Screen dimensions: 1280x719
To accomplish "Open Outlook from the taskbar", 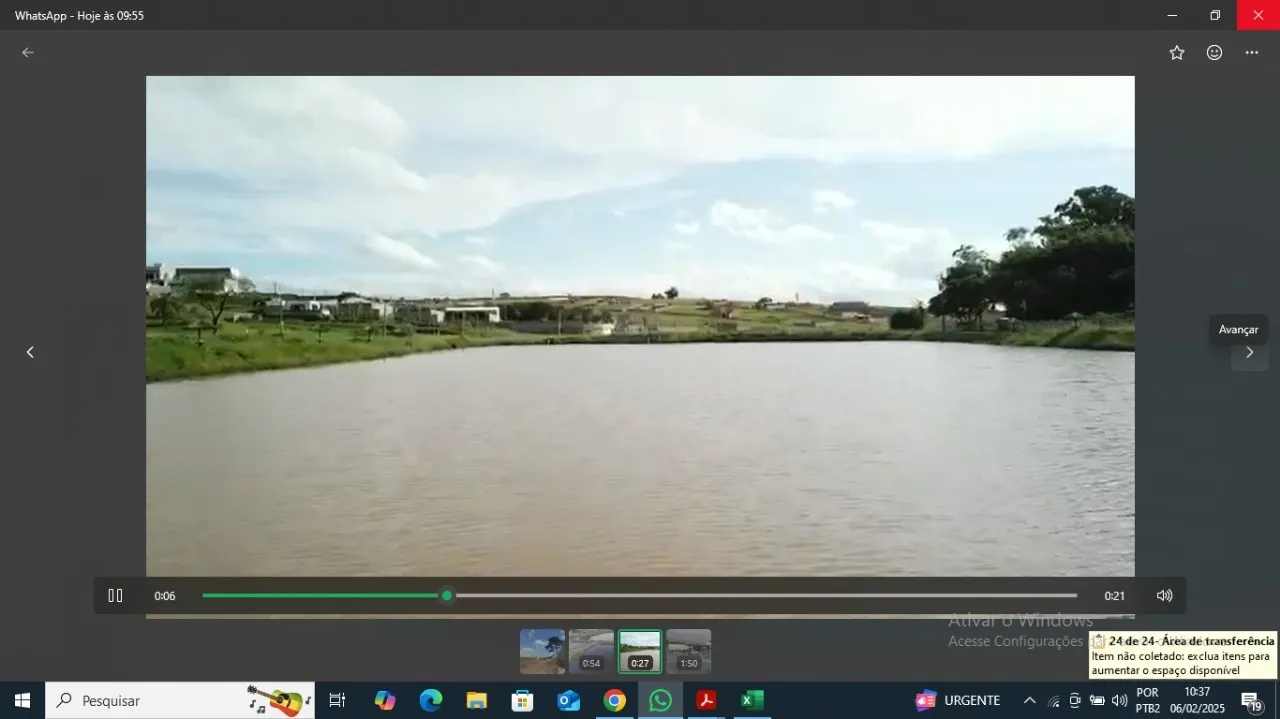I will [x=569, y=700].
